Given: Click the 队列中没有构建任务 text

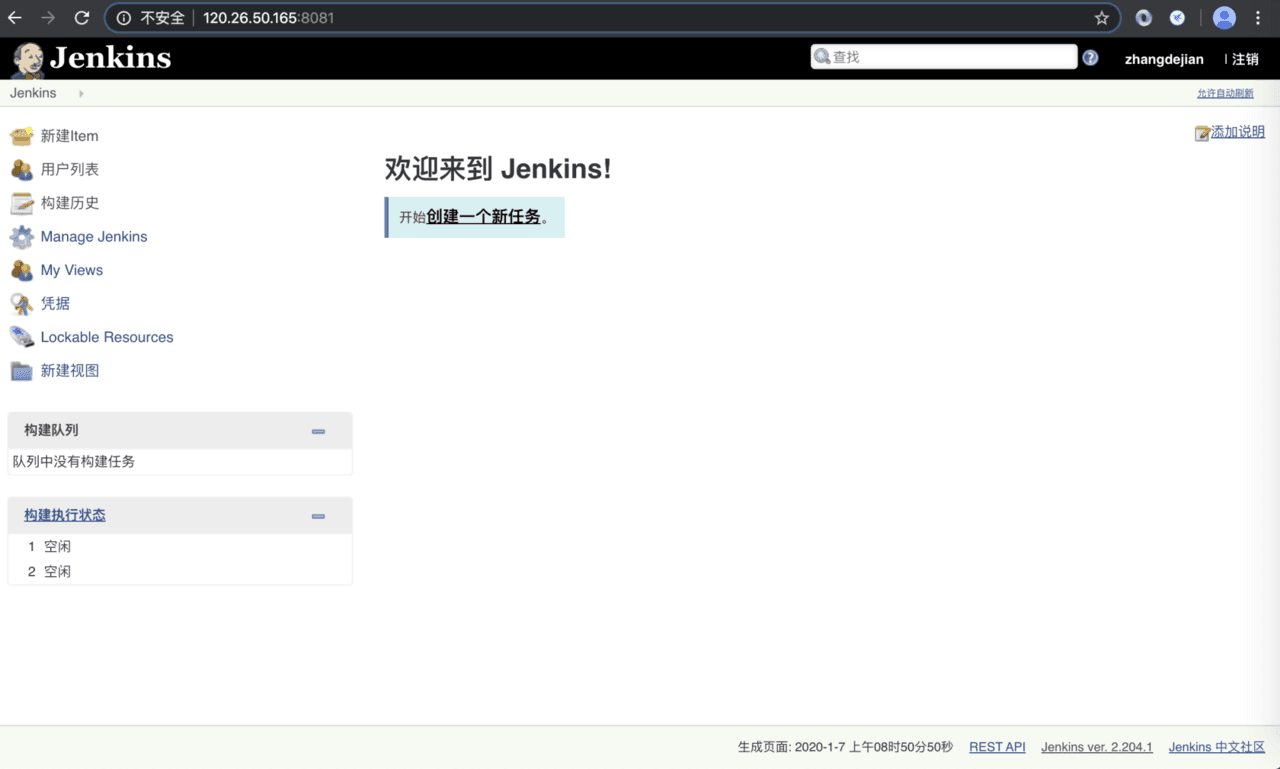Looking at the screenshot, I should pyautogui.click(x=74, y=462).
